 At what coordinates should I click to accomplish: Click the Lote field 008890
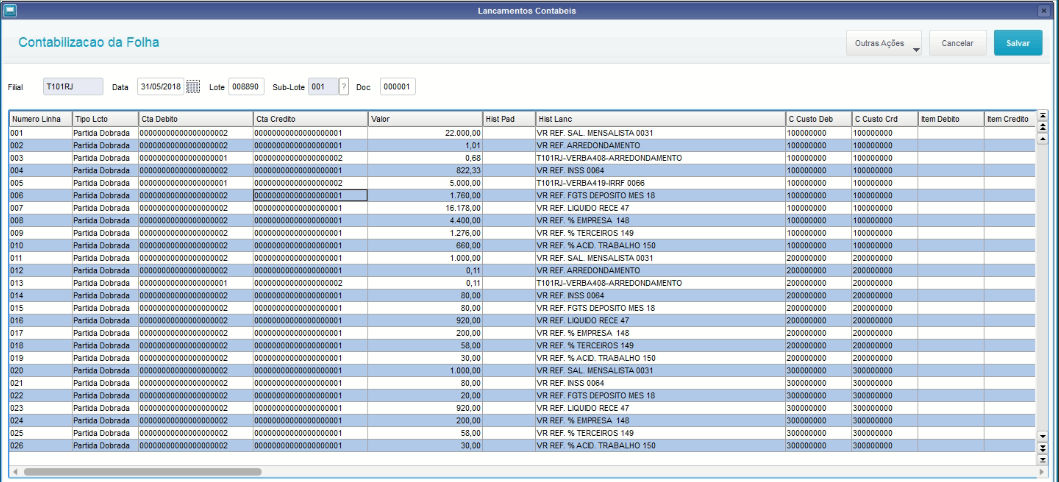point(247,86)
